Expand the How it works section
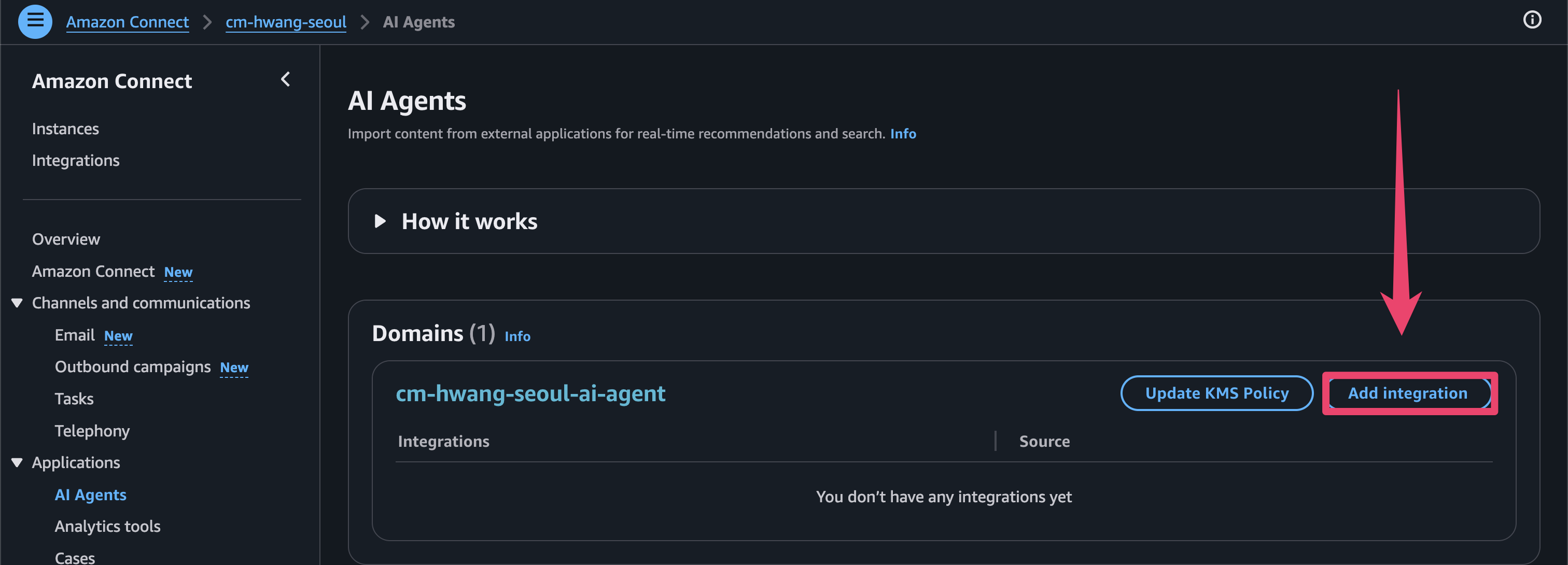This screenshot has width=1568, height=565. pyautogui.click(x=381, y=221)
